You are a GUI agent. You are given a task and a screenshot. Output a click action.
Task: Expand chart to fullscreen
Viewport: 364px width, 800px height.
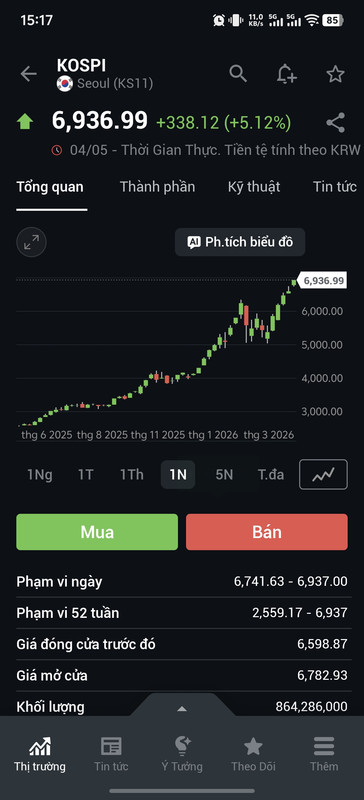click(x=32, y=242)
